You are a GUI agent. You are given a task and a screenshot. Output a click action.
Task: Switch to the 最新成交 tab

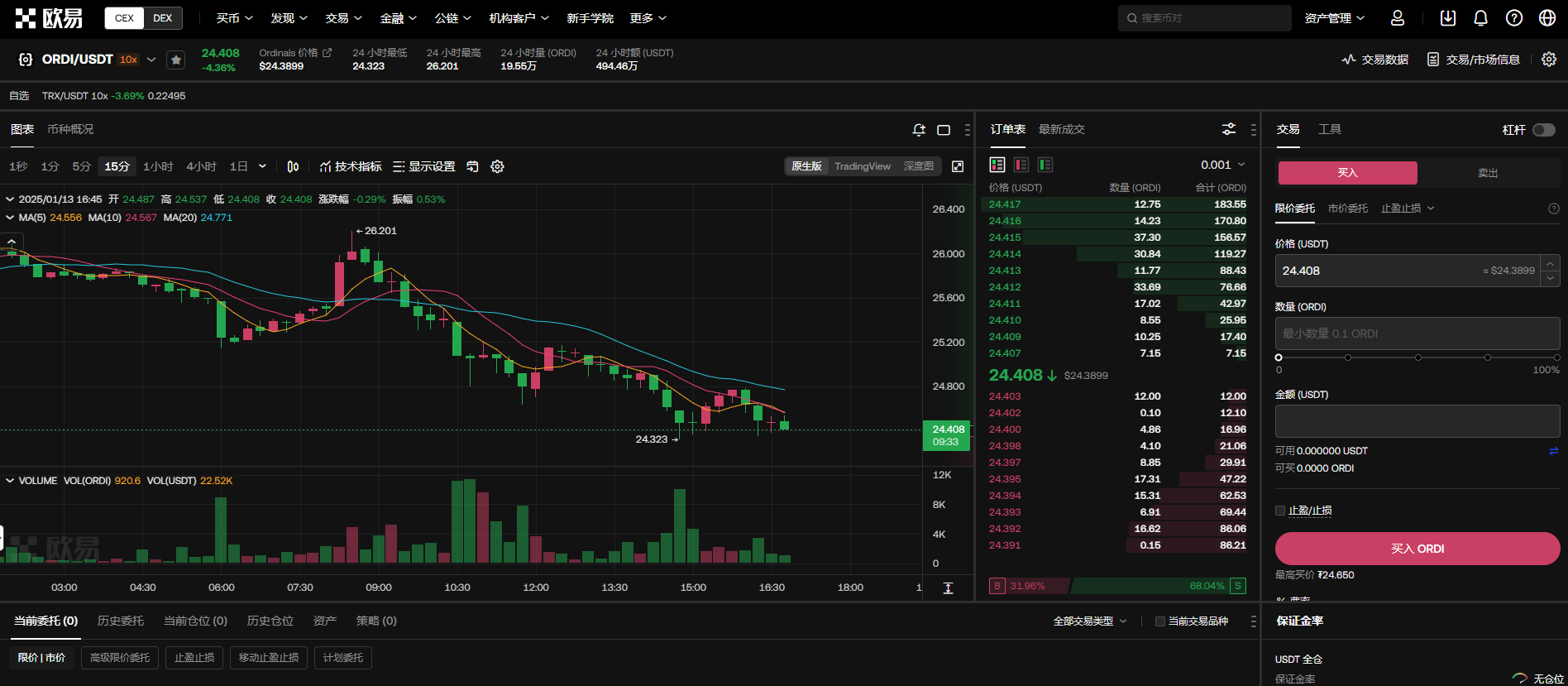1061,129
